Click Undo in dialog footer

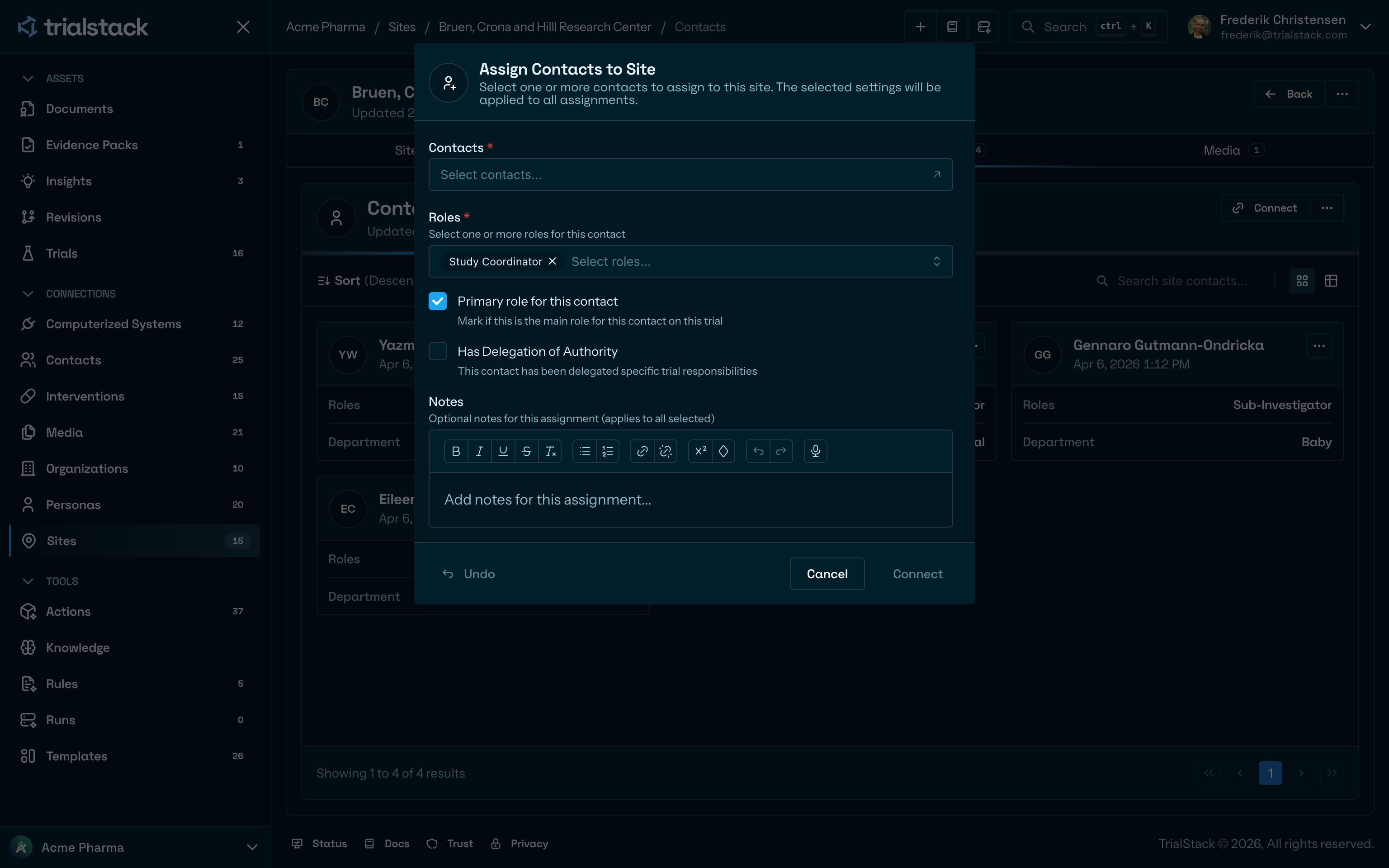point(468,574)
